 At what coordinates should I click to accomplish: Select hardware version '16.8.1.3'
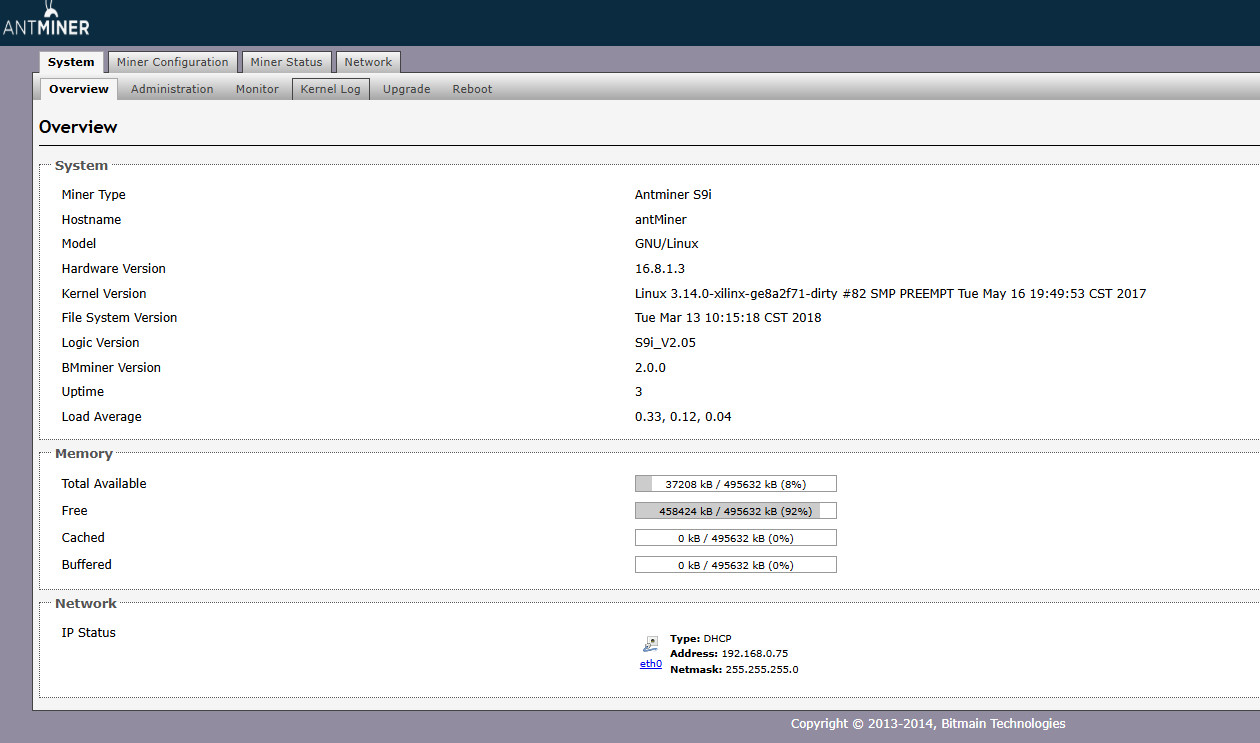click(660, 269)
